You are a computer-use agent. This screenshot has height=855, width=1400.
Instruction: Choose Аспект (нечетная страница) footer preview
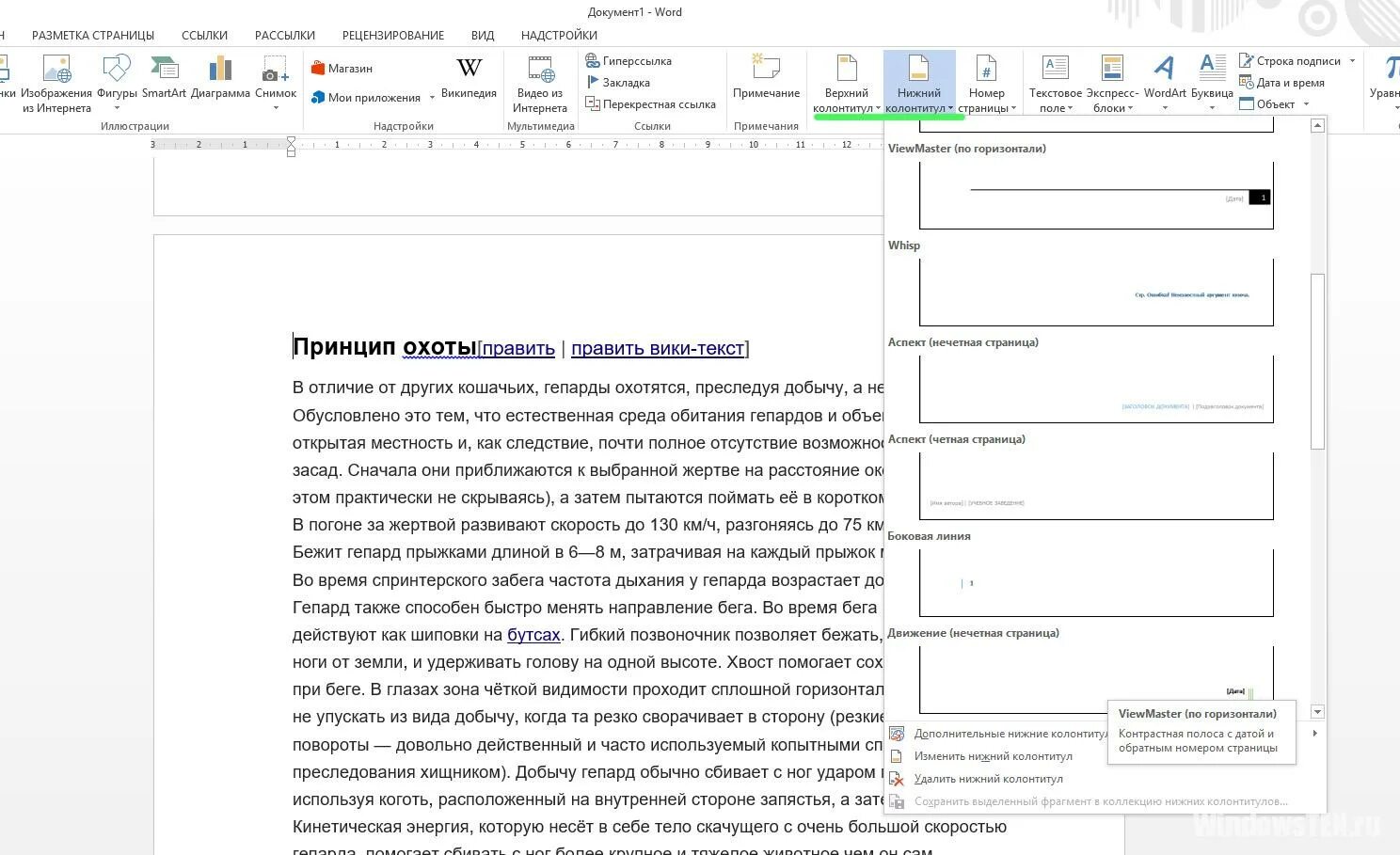(1096, 389)
